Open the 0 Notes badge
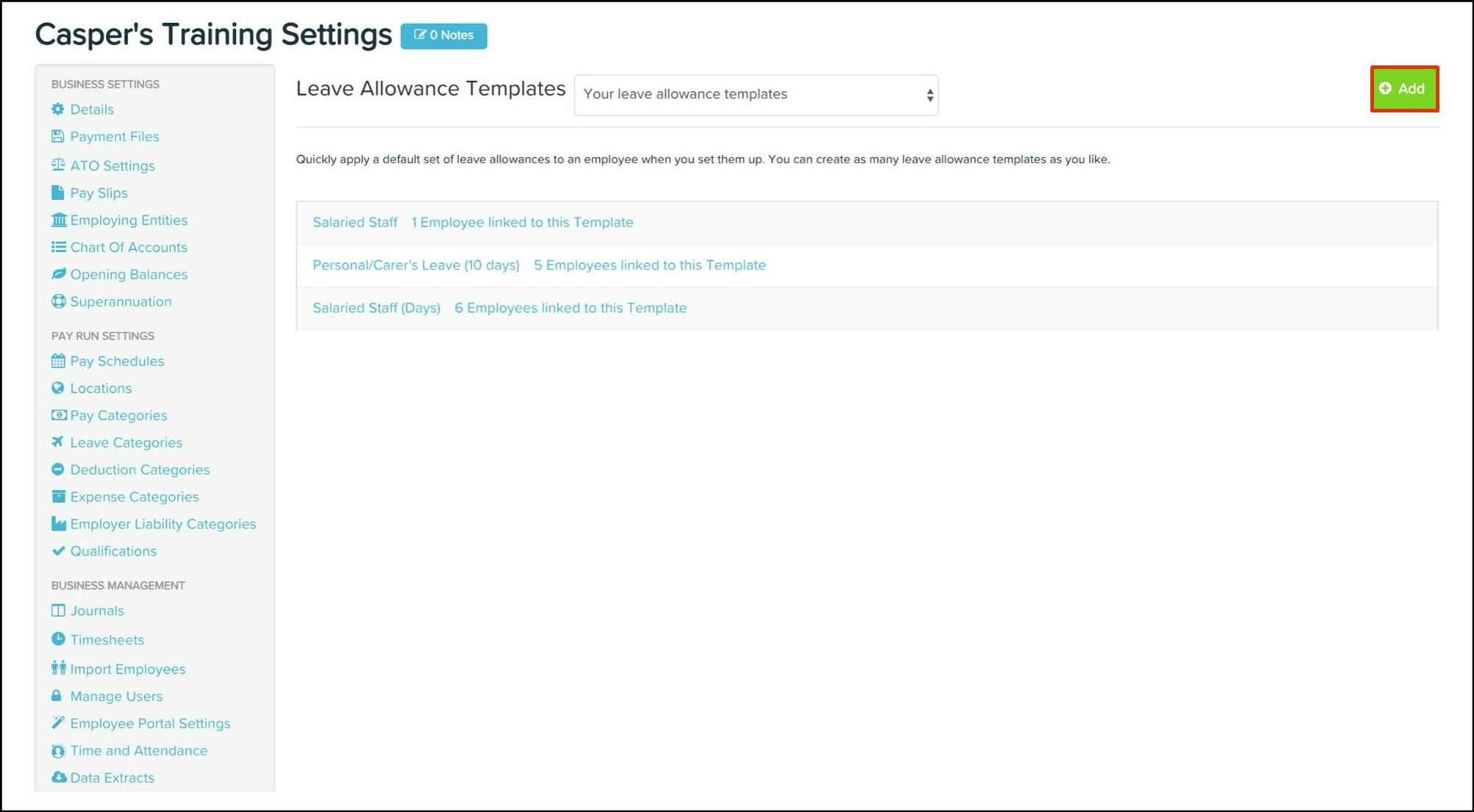 tap(443, 35)
